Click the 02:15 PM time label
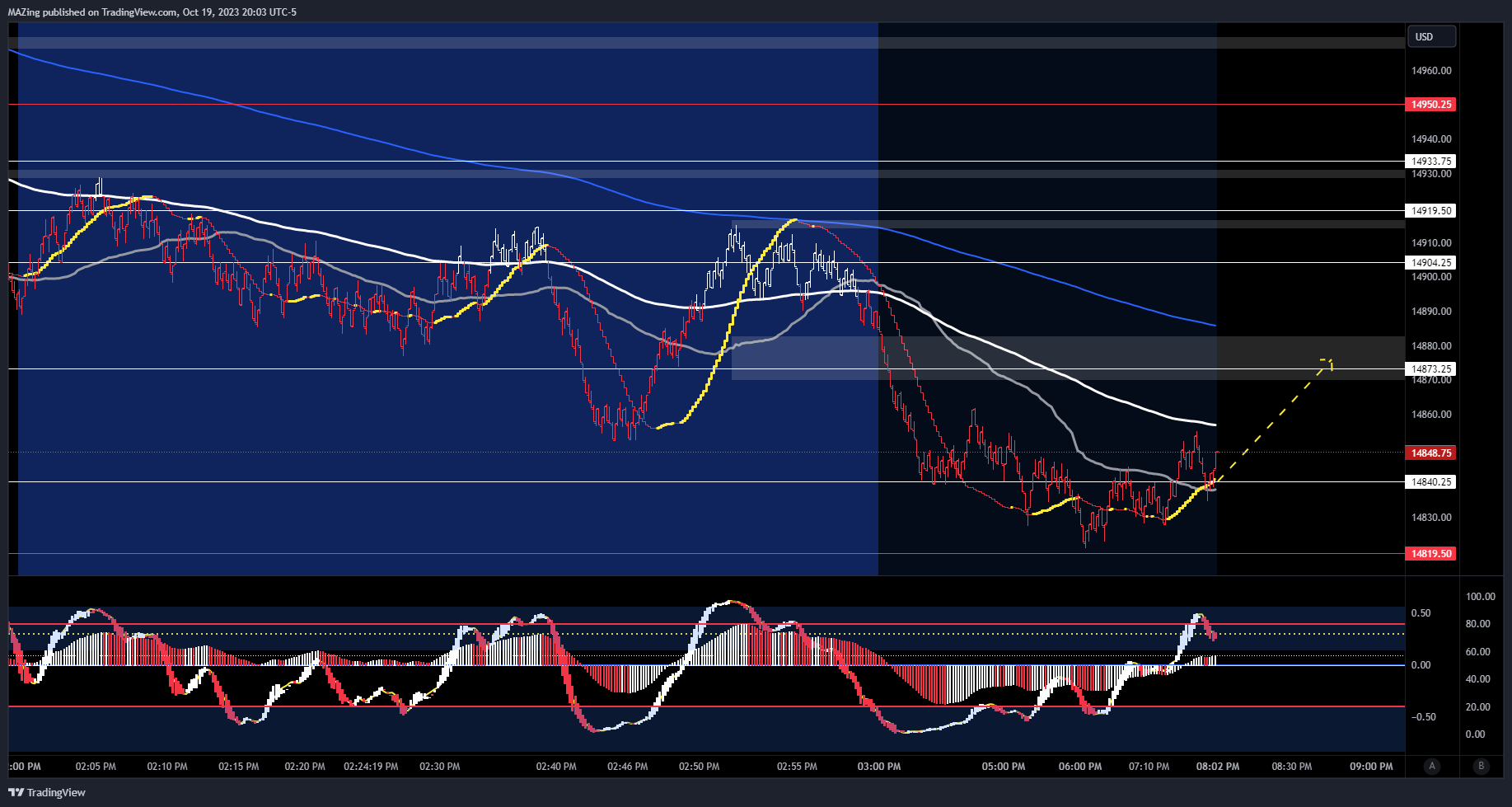Image resolution: width=1512 pixels, height=807 pixels. [238, 767]
